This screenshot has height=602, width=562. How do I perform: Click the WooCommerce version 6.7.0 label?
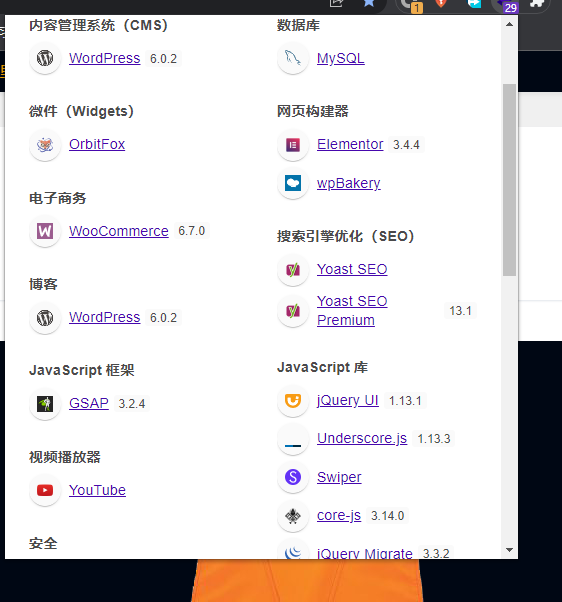pos(192,231)
